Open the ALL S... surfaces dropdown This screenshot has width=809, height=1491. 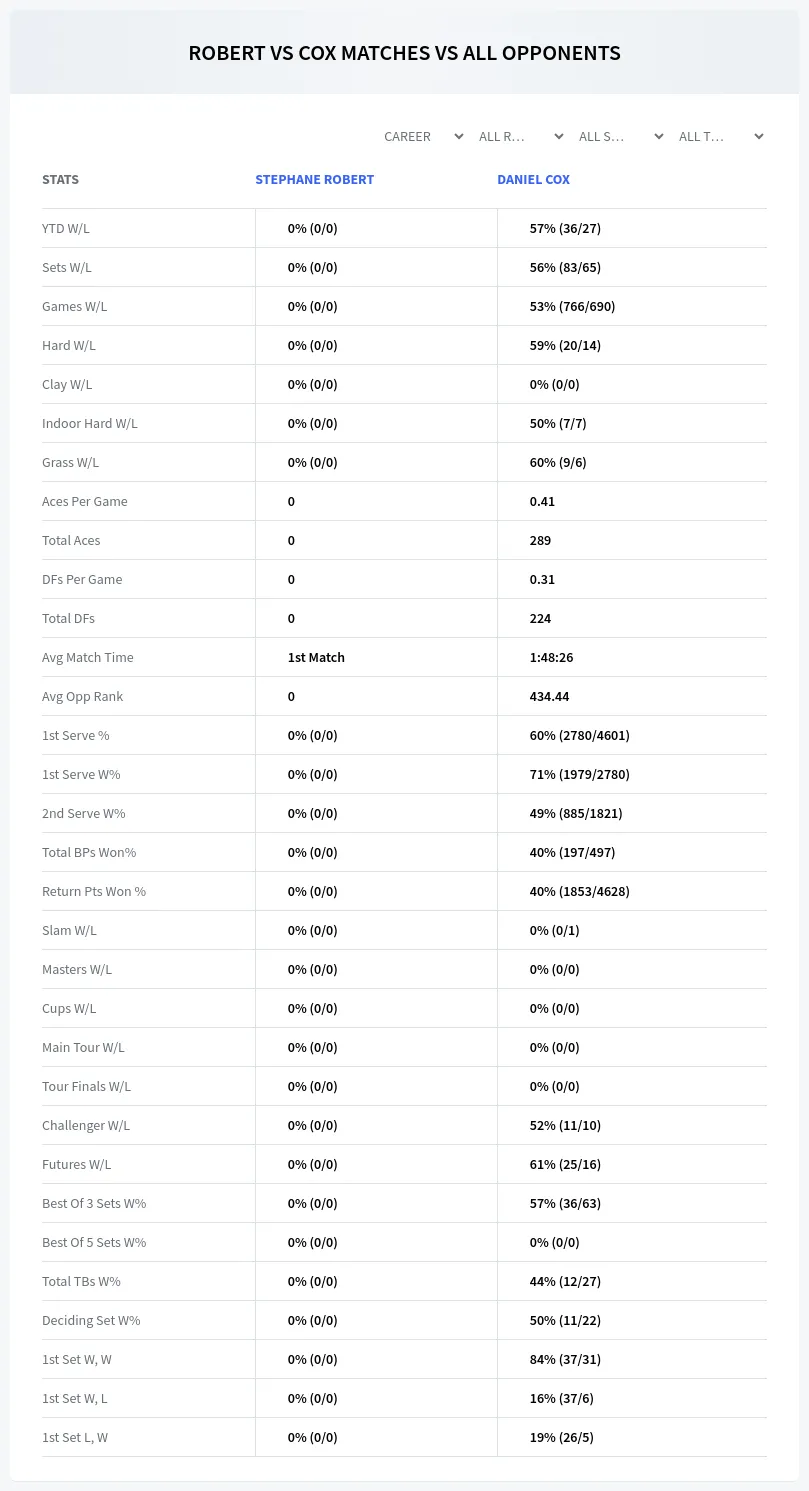(x=620, y=136)
